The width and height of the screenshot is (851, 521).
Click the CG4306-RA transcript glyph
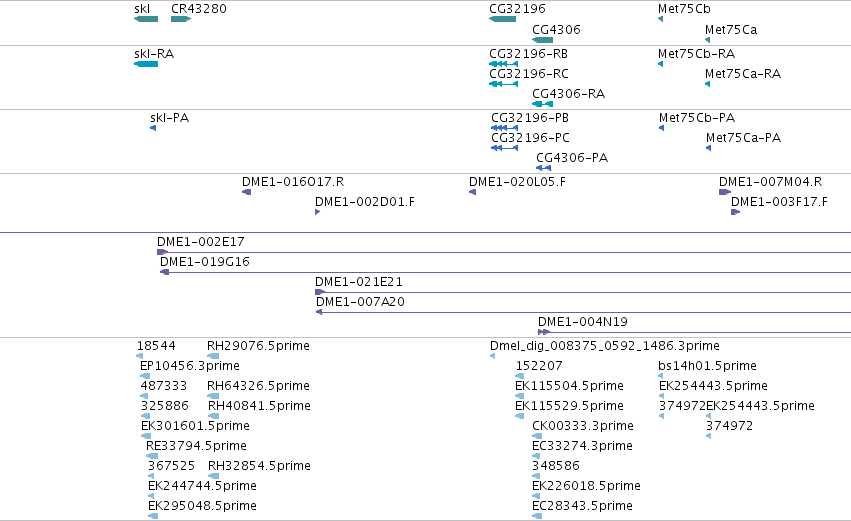coord(542,104)
